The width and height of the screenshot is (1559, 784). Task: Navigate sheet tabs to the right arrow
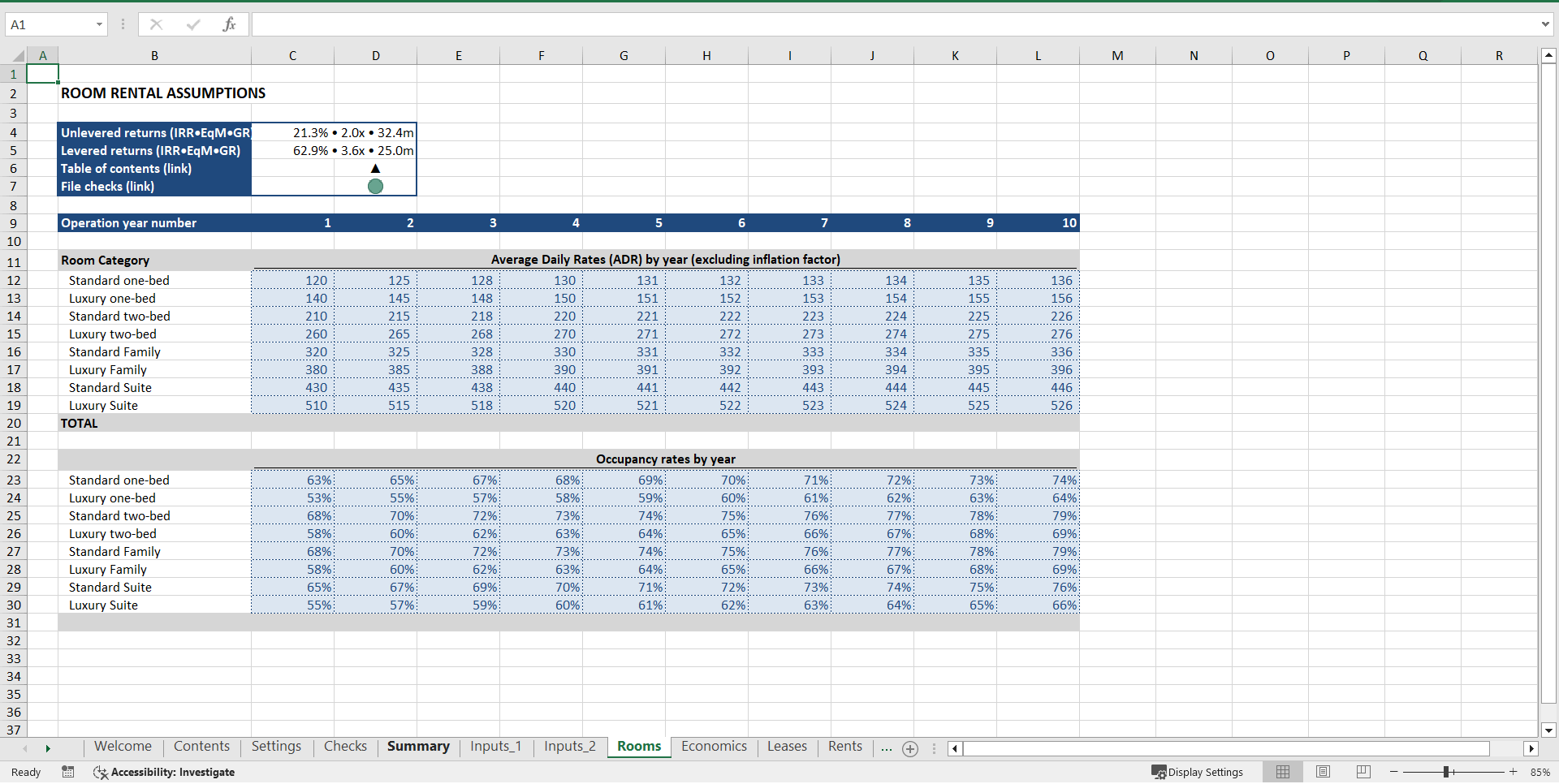[48, 748]
